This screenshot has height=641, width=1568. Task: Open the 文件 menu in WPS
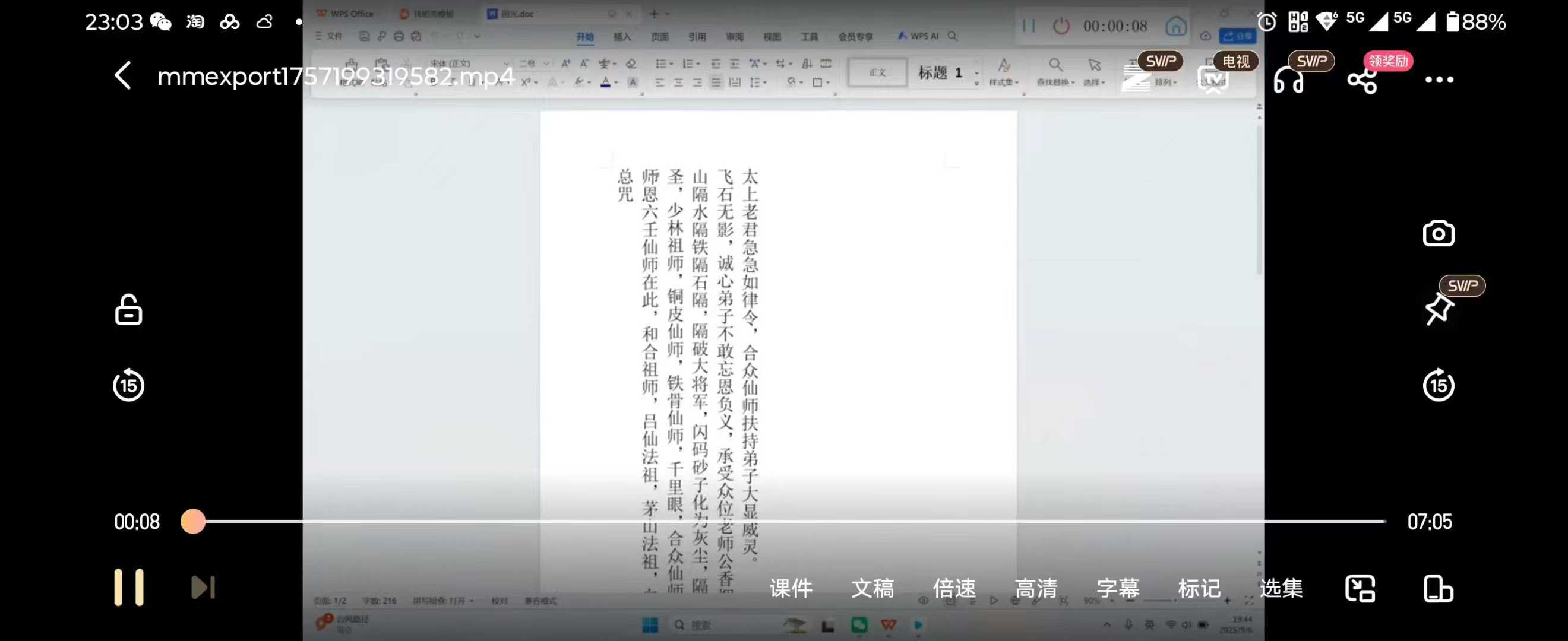(x=329, y=36)
